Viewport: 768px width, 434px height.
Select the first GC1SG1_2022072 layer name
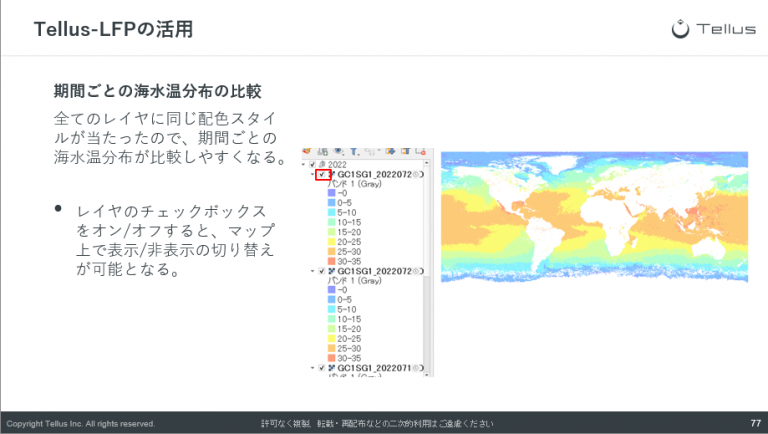click(x=374, y=174)
